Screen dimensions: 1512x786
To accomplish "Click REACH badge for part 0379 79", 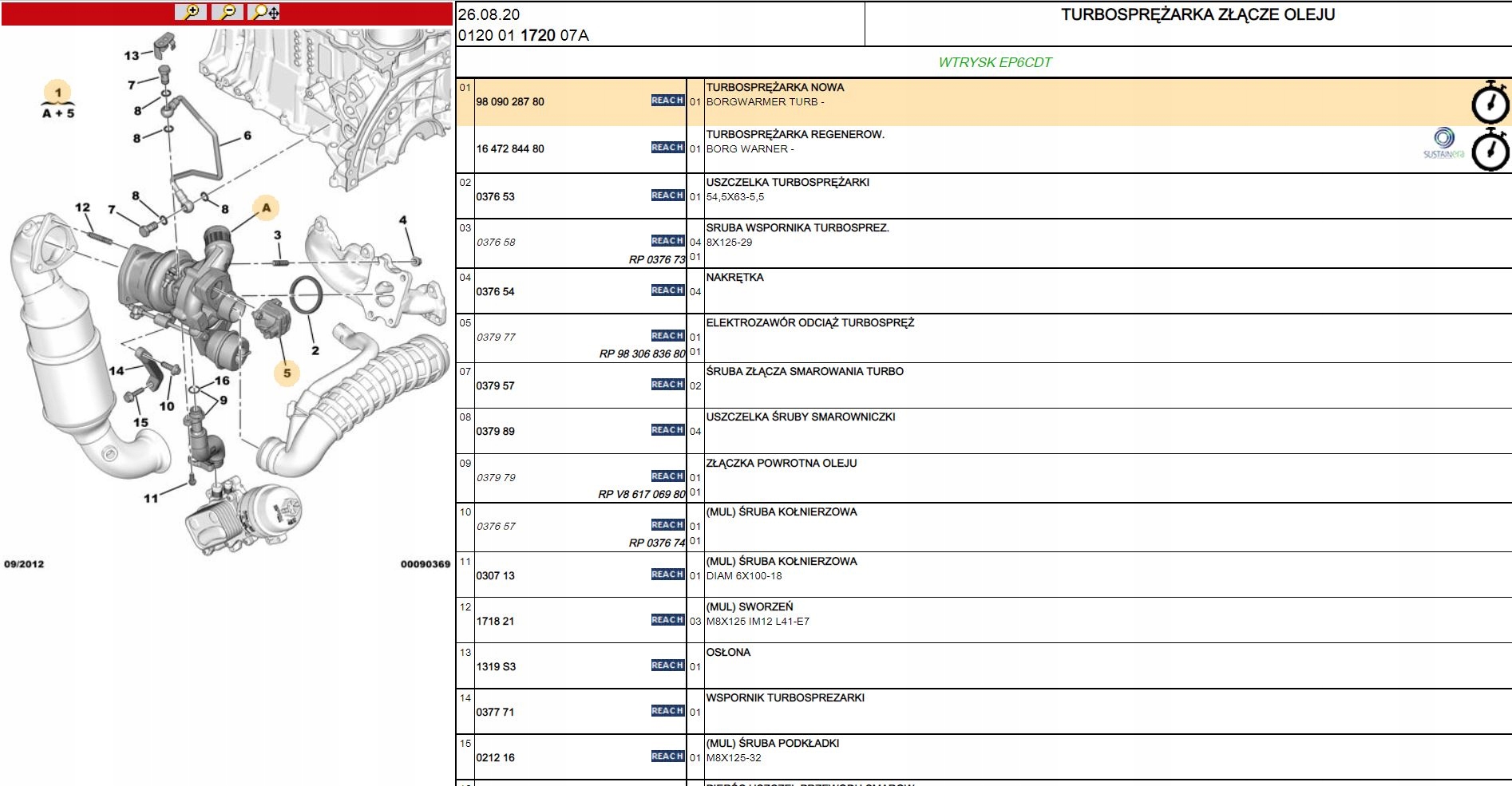I will click(x=667, y=476).
